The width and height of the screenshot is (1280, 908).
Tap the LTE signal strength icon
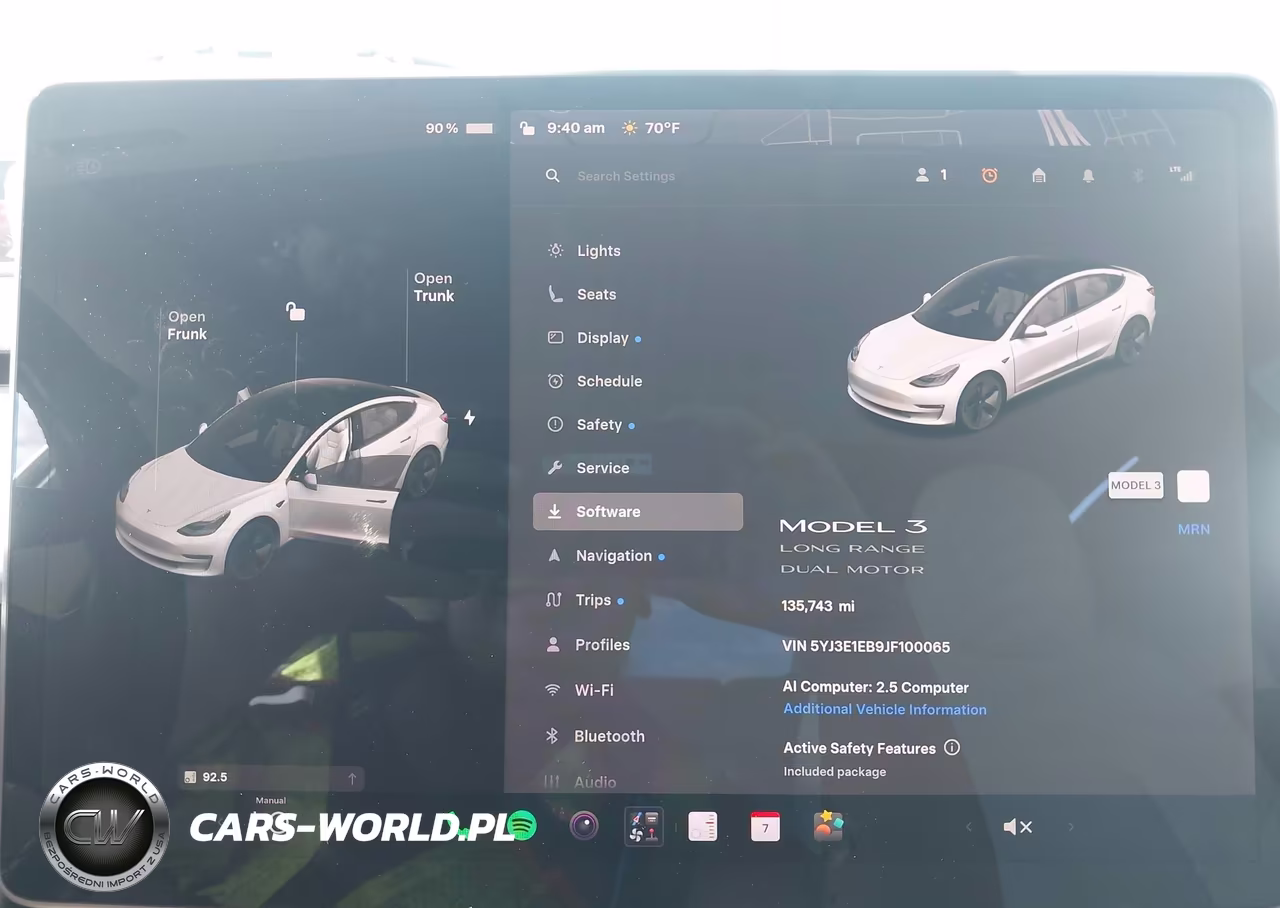click(1182, 174)
